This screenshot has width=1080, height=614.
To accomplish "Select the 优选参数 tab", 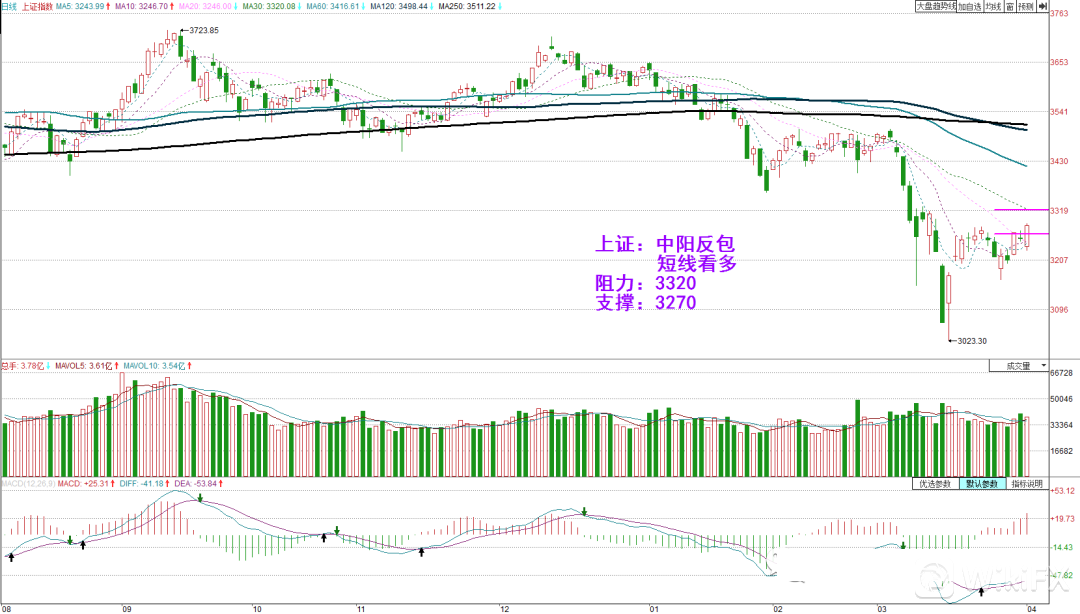I will tap(933, 484).
